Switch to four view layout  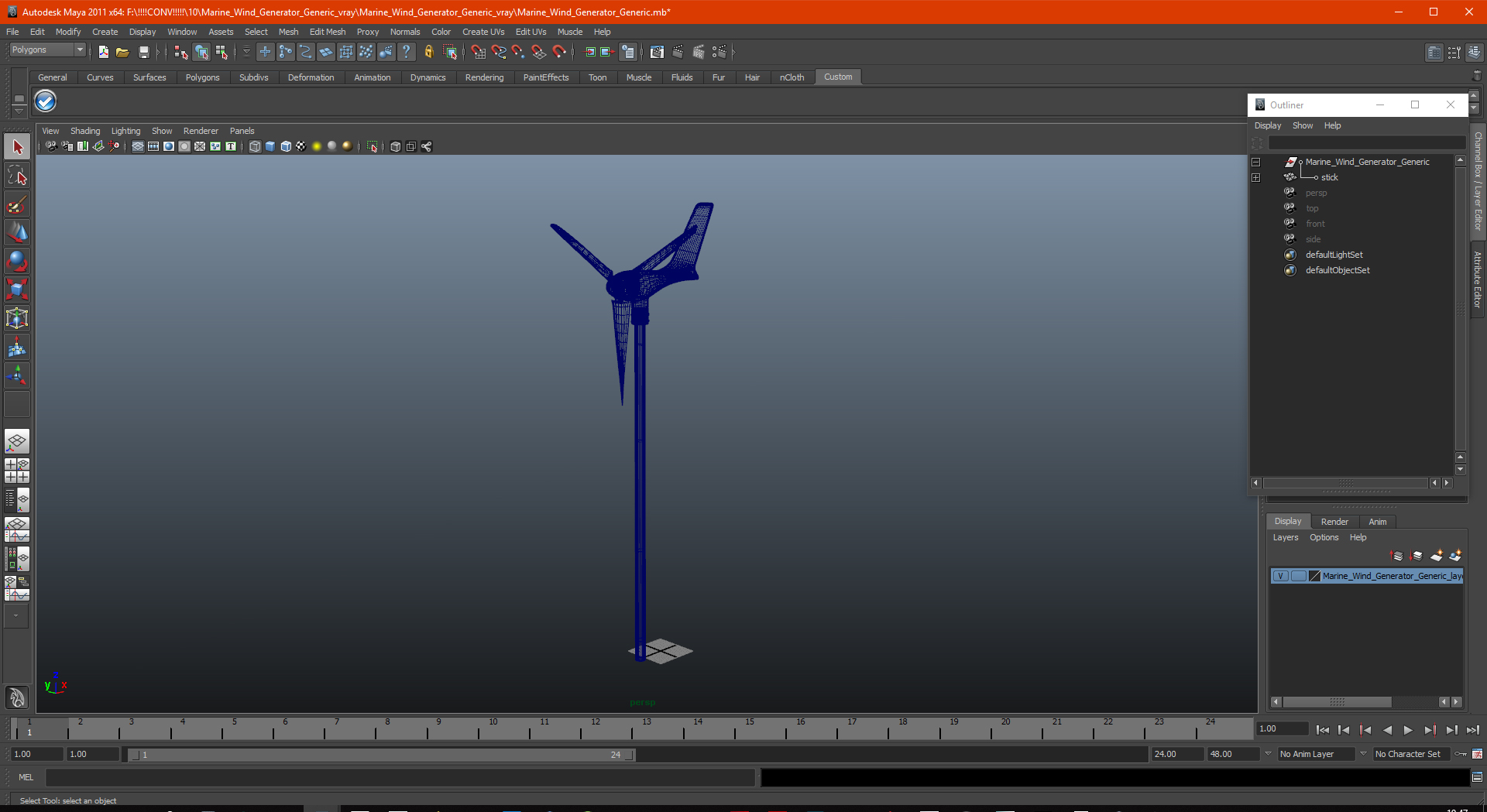point(17,471)
